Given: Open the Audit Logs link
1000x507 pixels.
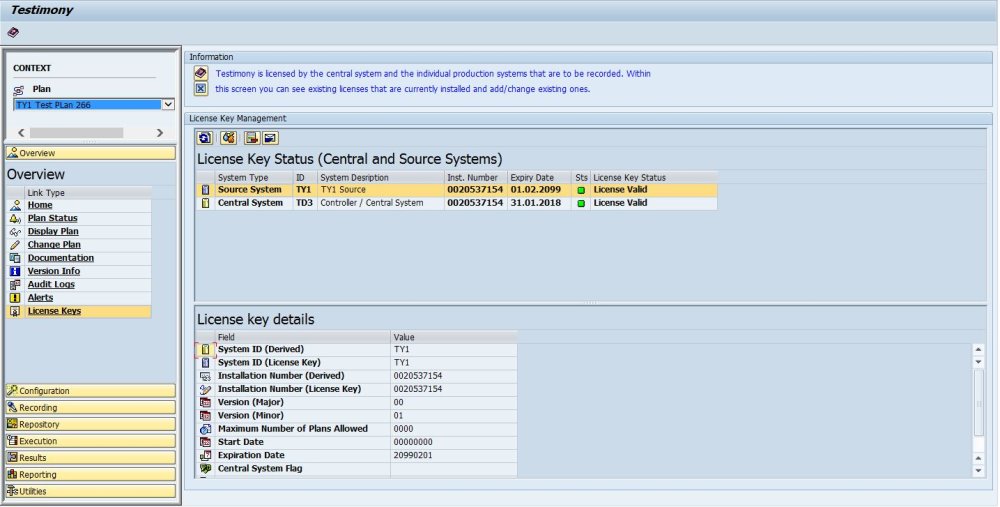Looking at the screenshot, I should (x=51, y=284).
